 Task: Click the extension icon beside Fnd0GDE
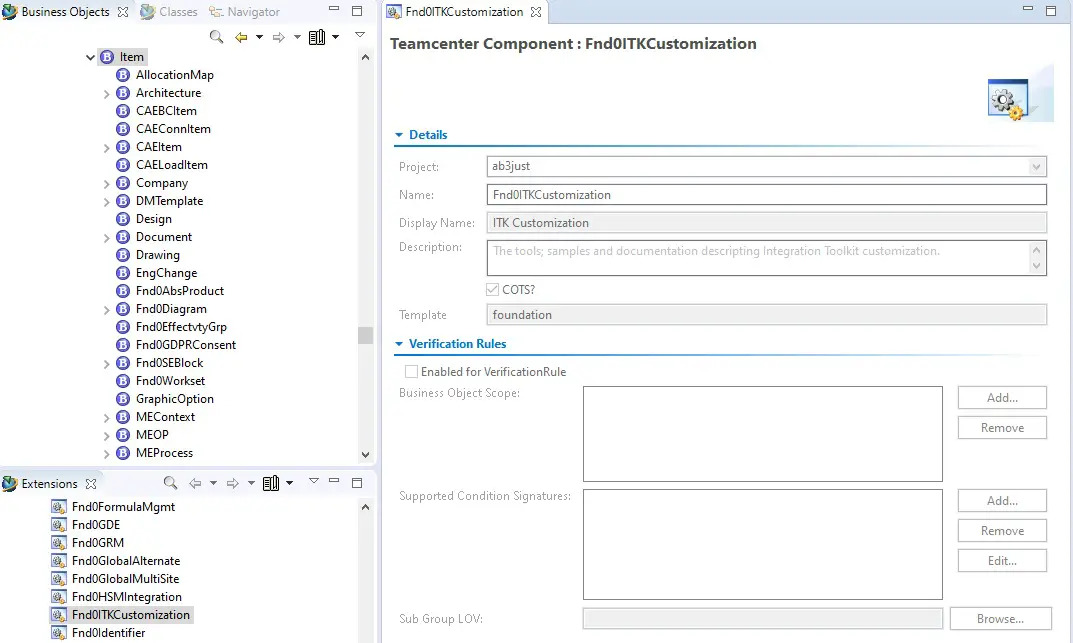59,525
